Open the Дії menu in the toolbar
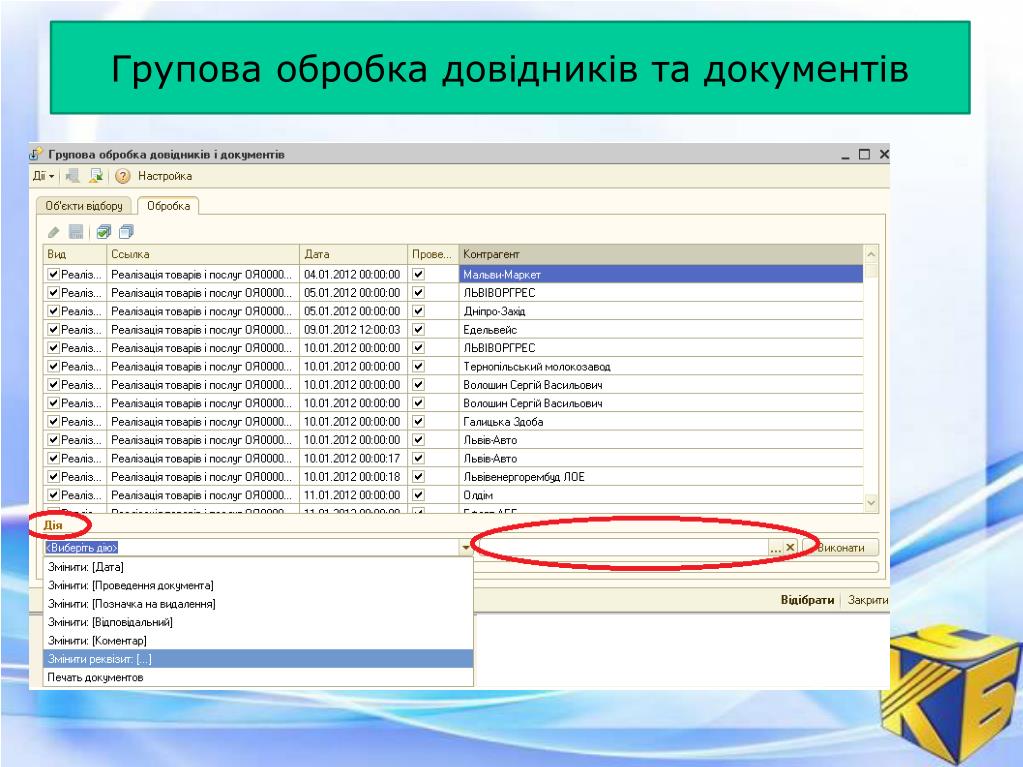Screen dimensions: 1023x767 coord(43,176)
